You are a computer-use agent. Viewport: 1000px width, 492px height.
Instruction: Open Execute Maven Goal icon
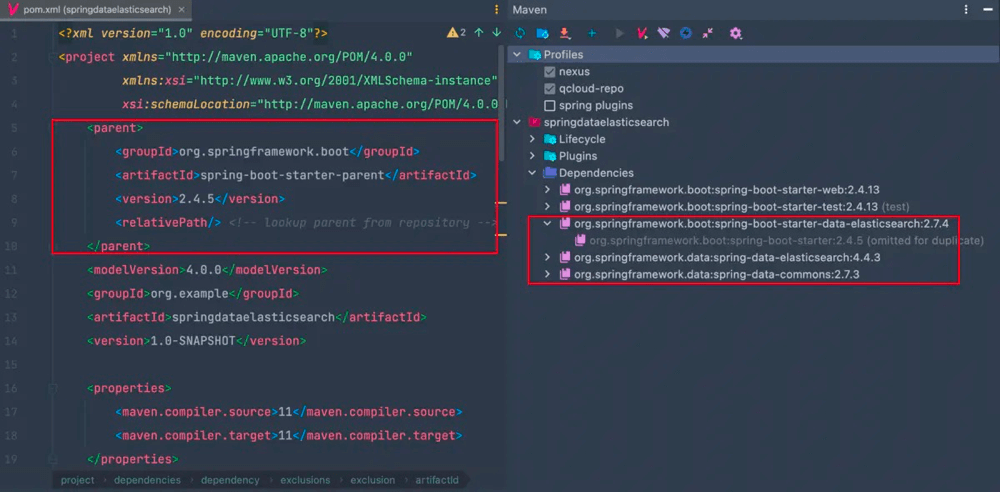642,33
